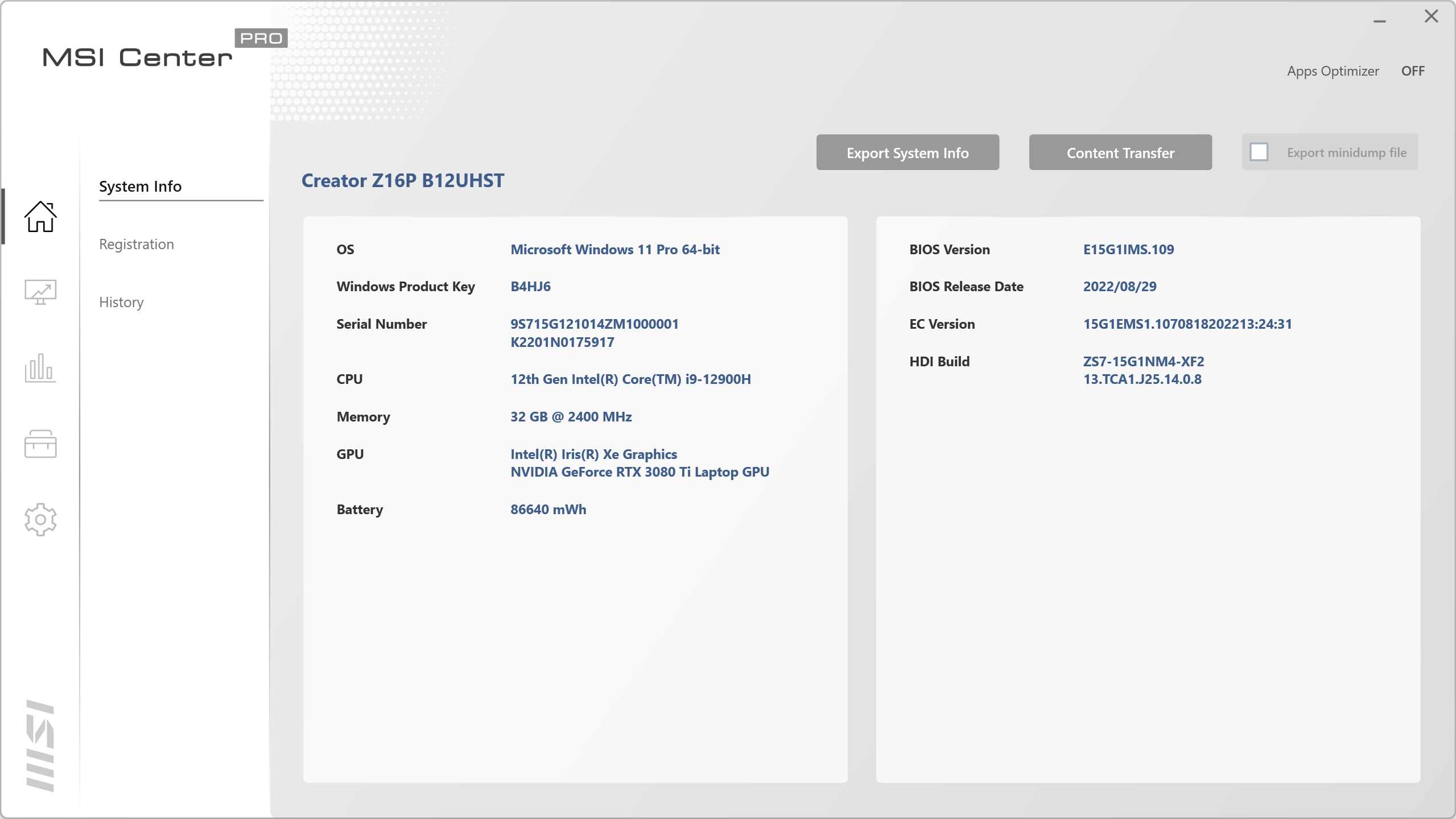The height and width of the screenshot is (819, 1456).
Task: Open the toolbox features icon
Action: 40,444
